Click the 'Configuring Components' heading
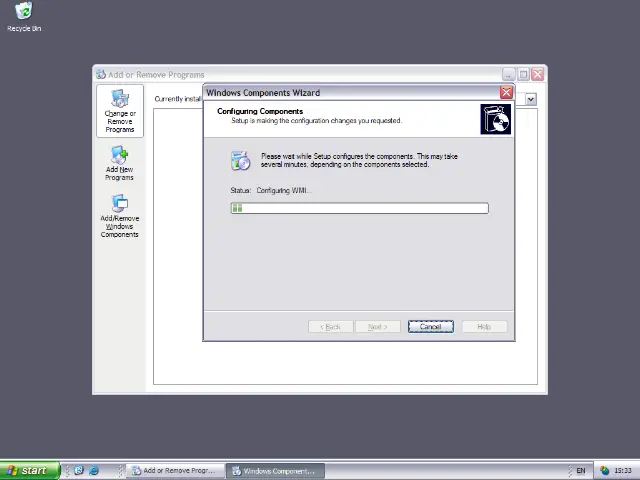The image size is (640, 480). point(260,111)
